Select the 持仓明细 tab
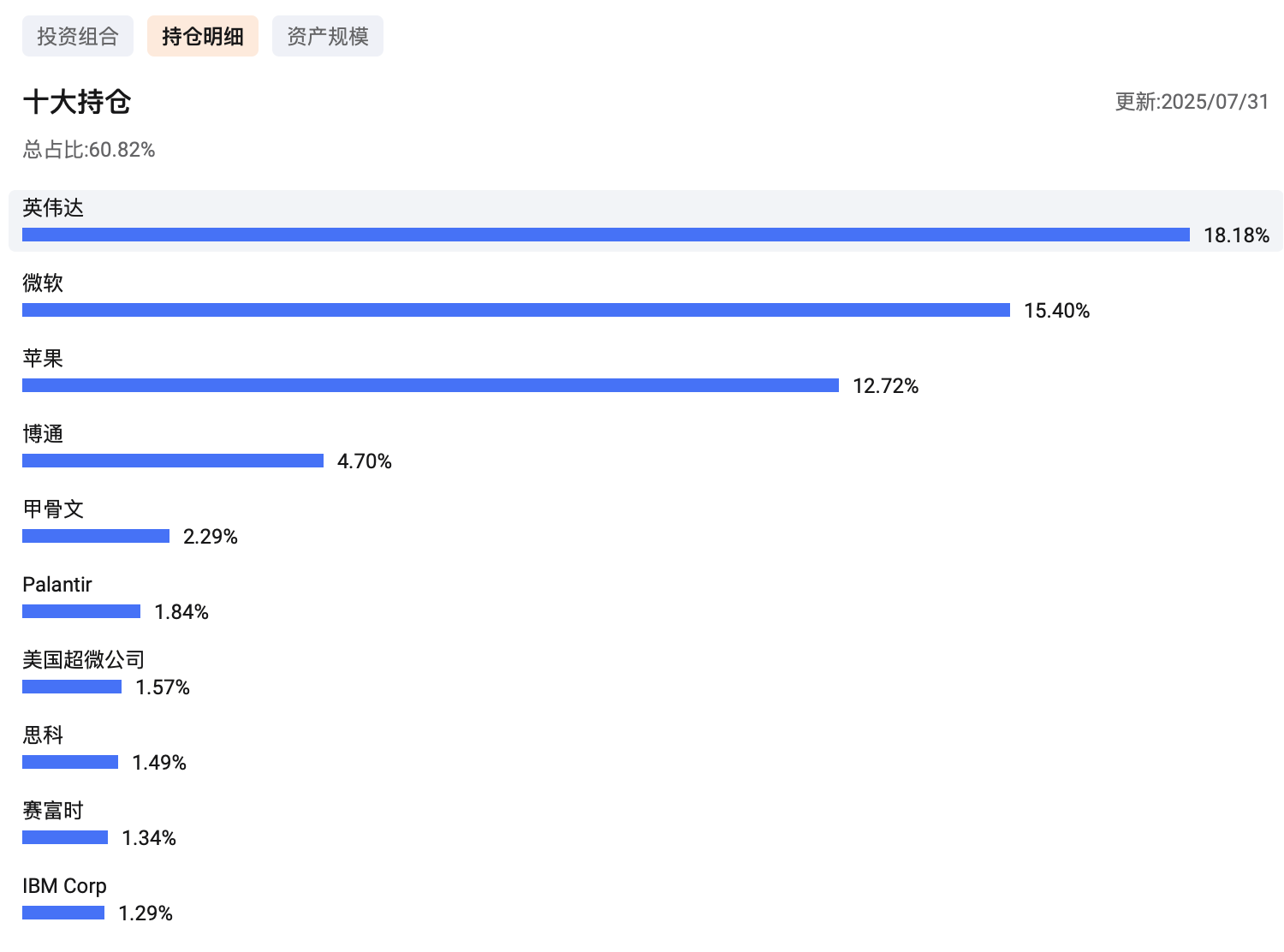 tap(203, 36)
